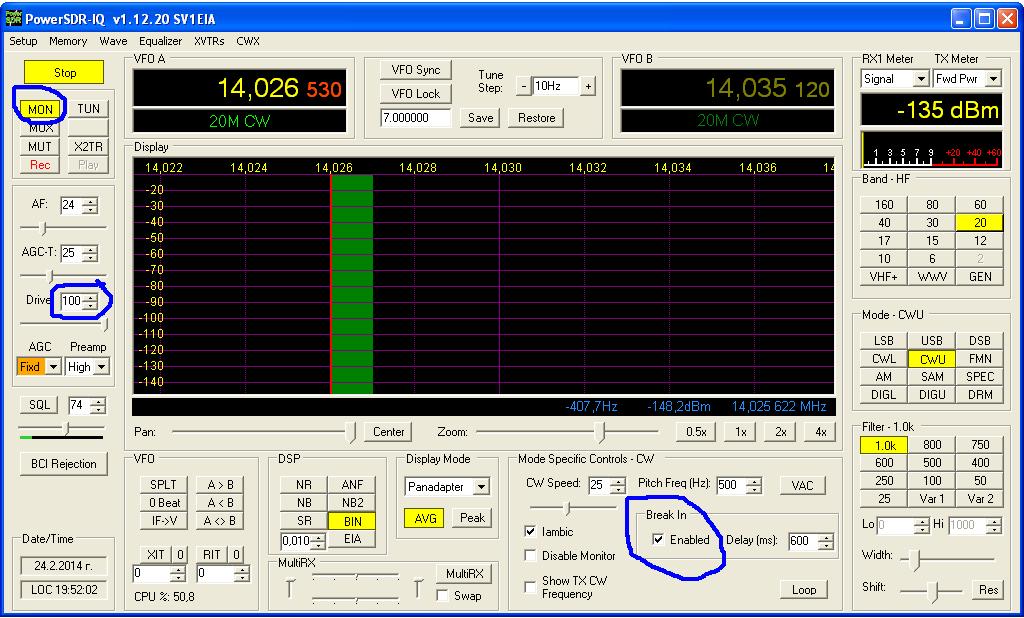Click the A > B VFO button
This screenshot has height=618, width=1024.
(220, 485)
